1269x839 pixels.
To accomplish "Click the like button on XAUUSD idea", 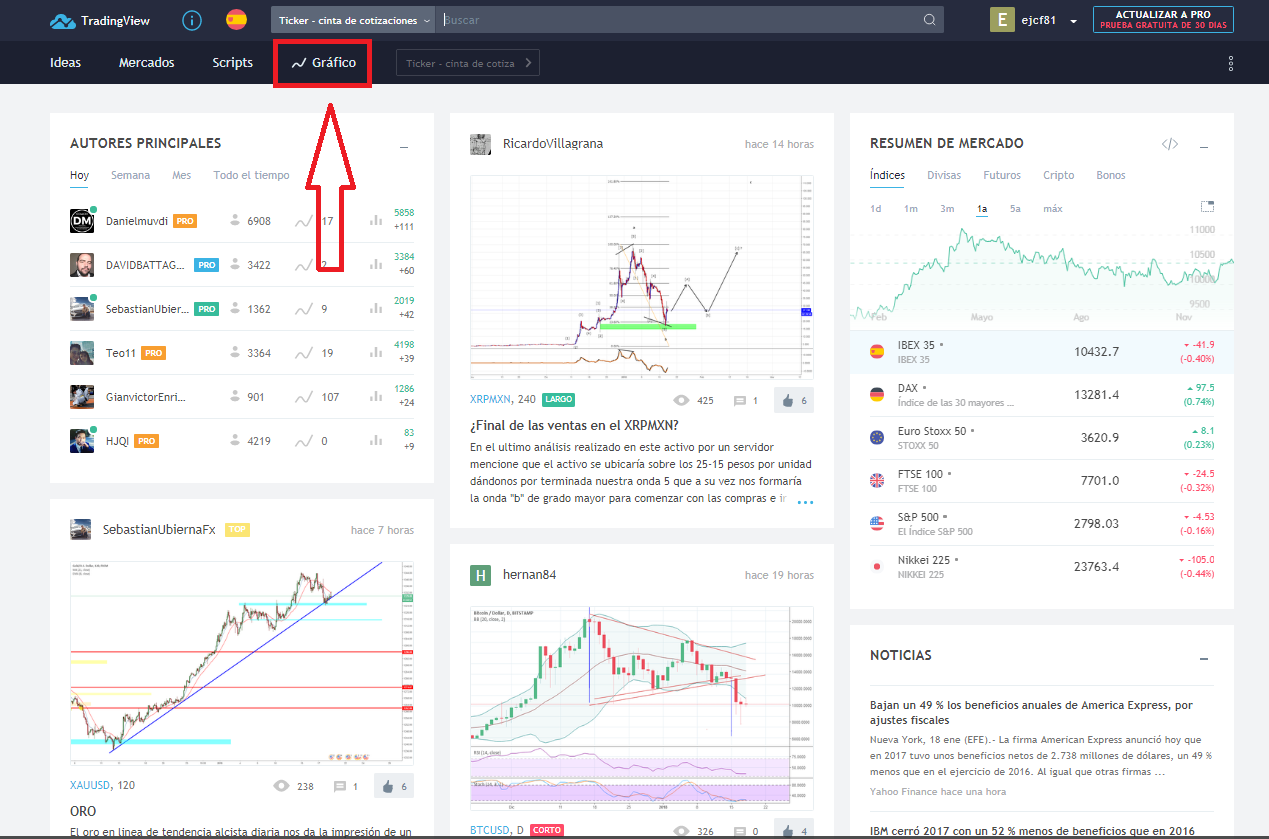I will click(393, 786).
